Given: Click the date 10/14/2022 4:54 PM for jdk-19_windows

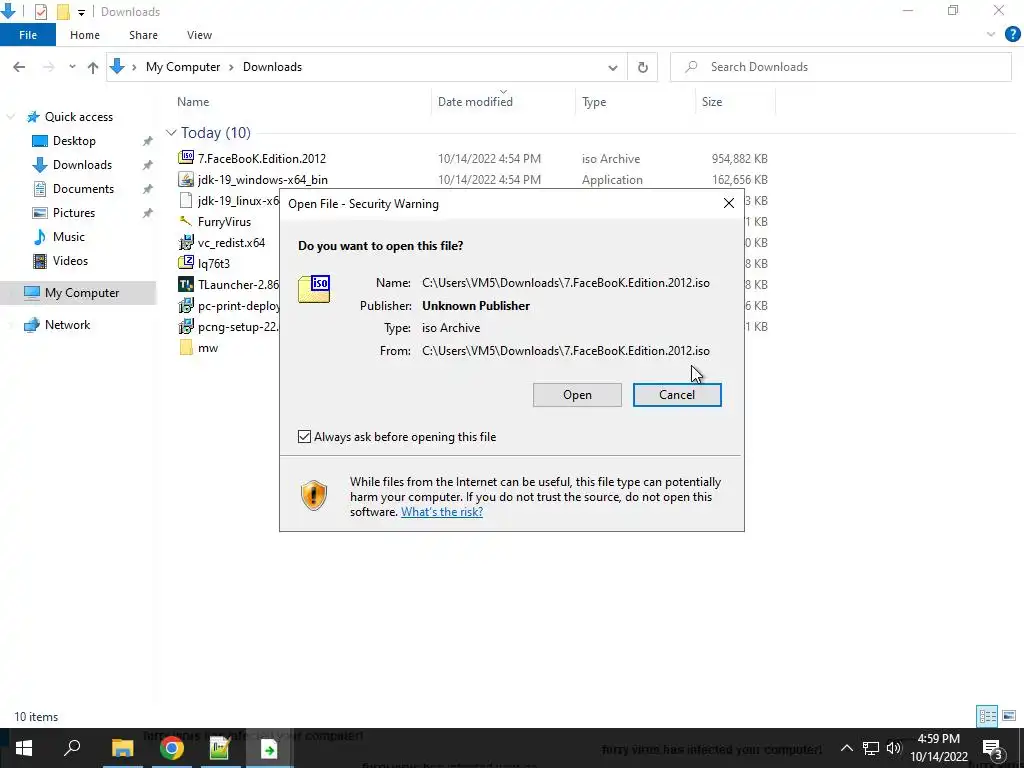Looking at the screenshot, I should point(489,180).
